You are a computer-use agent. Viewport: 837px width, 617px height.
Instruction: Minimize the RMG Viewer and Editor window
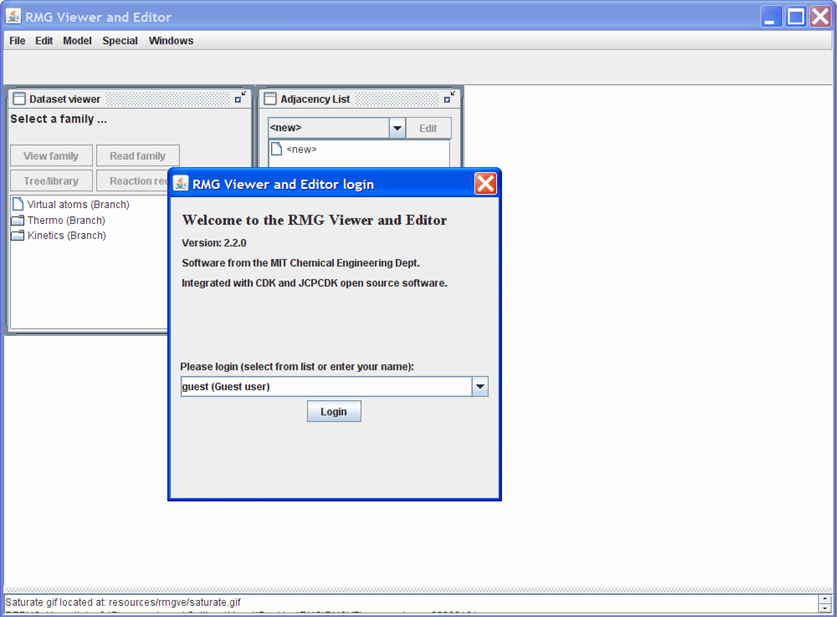[771, 17]
